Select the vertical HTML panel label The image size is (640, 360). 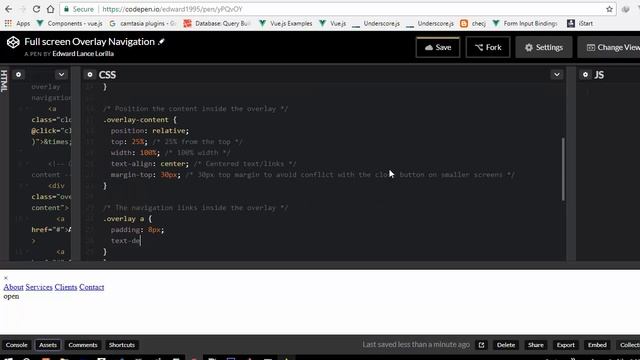coord(4,80)
